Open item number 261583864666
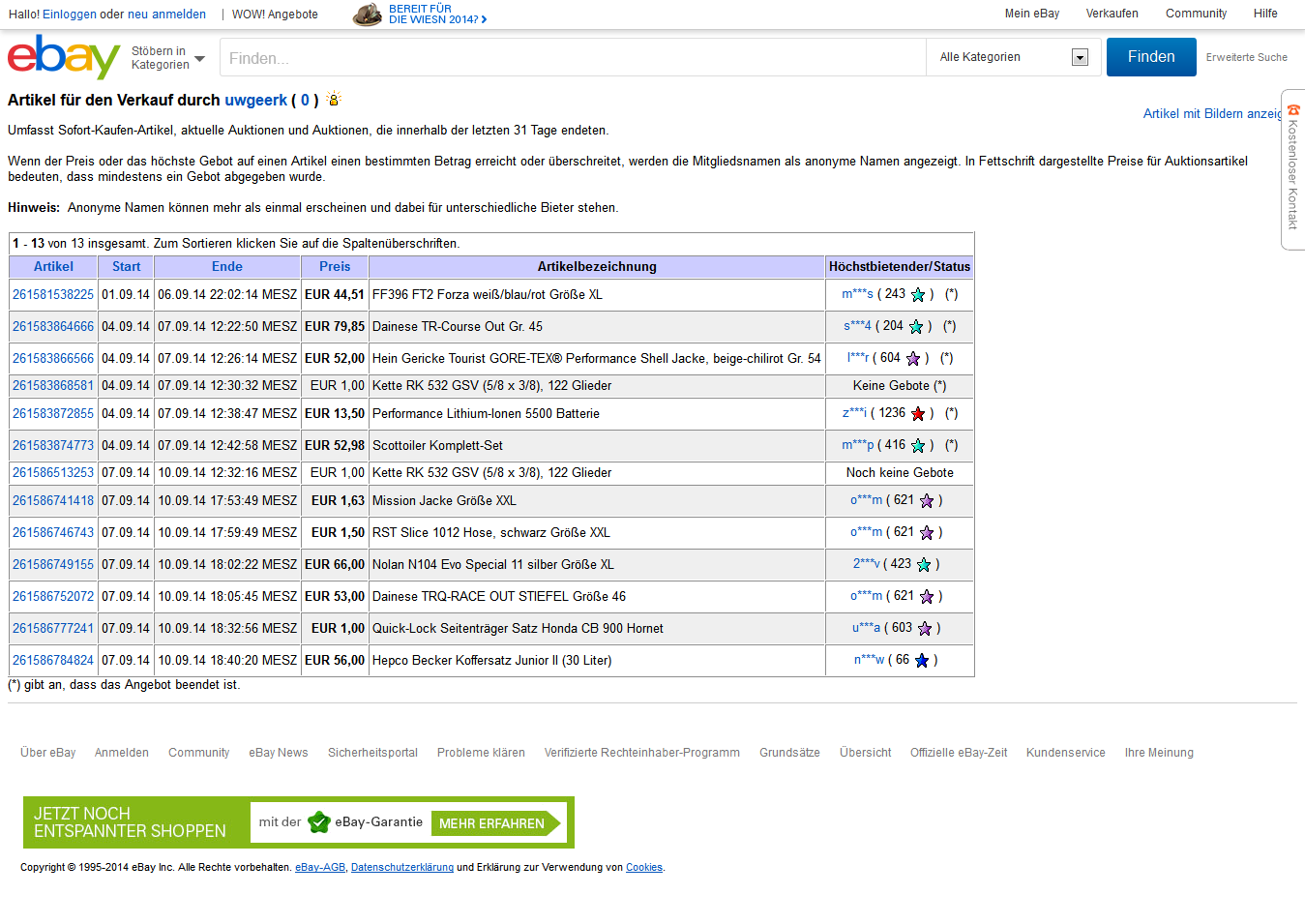This screenshot has height=924, width=1305. [53, 327]
